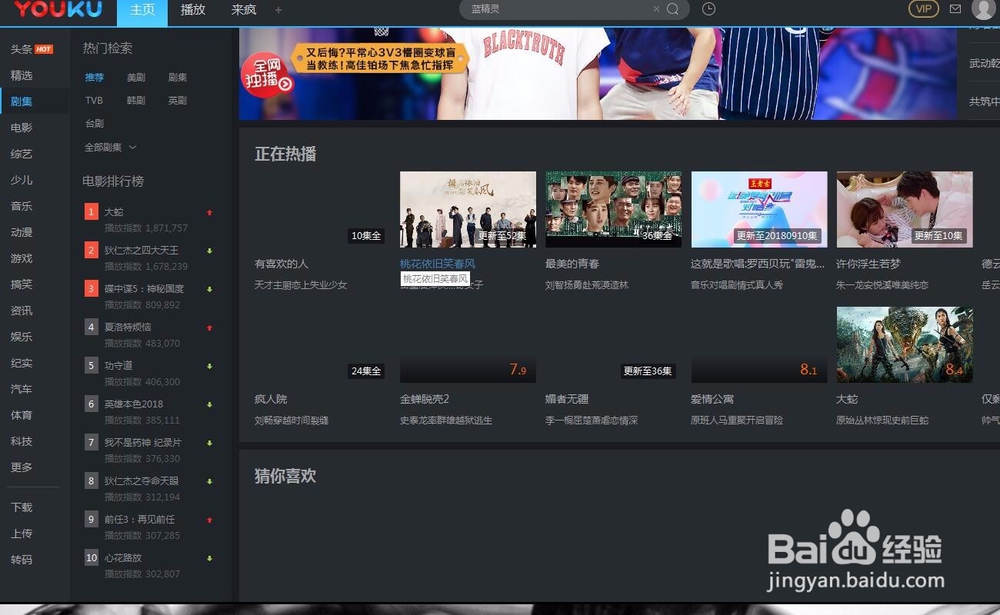Open the 最美的青春 video thumbnail
1000x615 pixels.
coord(612,208)
